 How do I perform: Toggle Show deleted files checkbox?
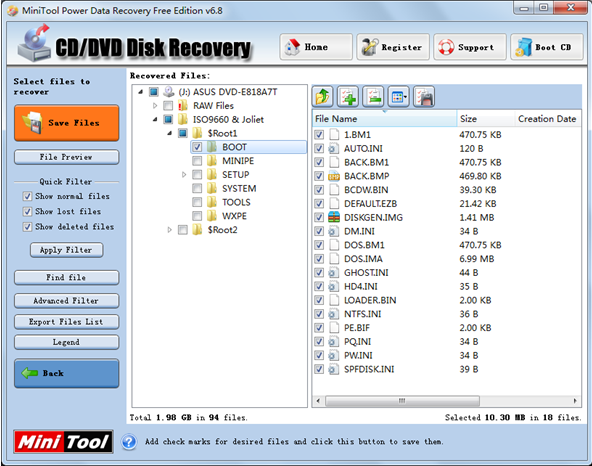(27, 227)
